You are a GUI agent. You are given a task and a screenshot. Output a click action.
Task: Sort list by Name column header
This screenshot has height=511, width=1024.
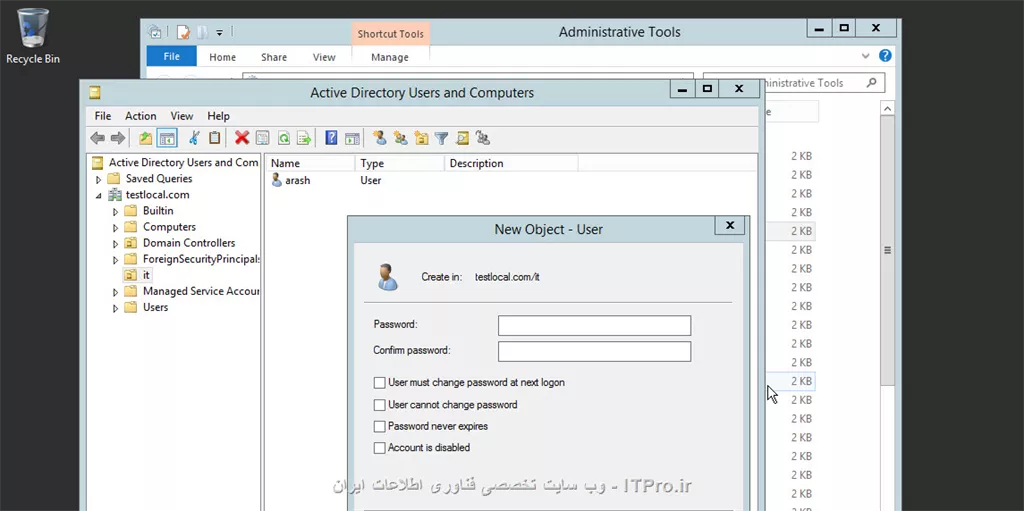point(310,163)
